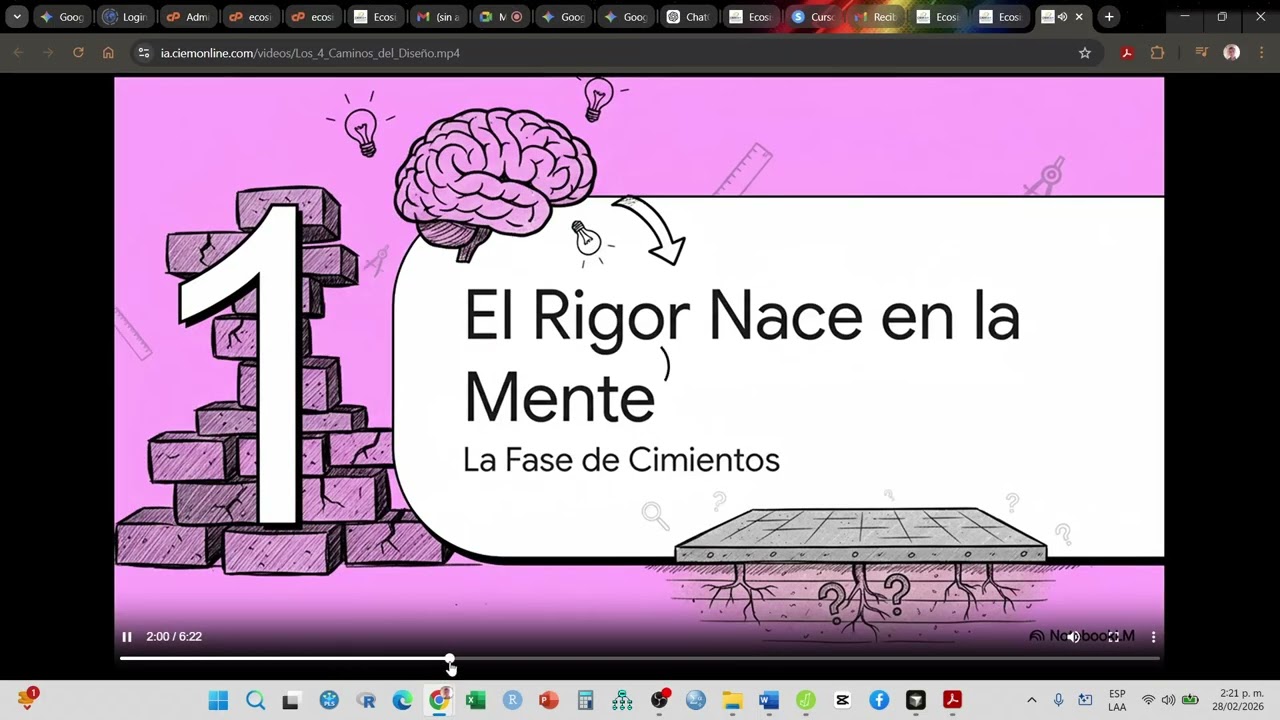1280x720 pixels.
Task: Go forward in browser history
Action: coord(48,53)
